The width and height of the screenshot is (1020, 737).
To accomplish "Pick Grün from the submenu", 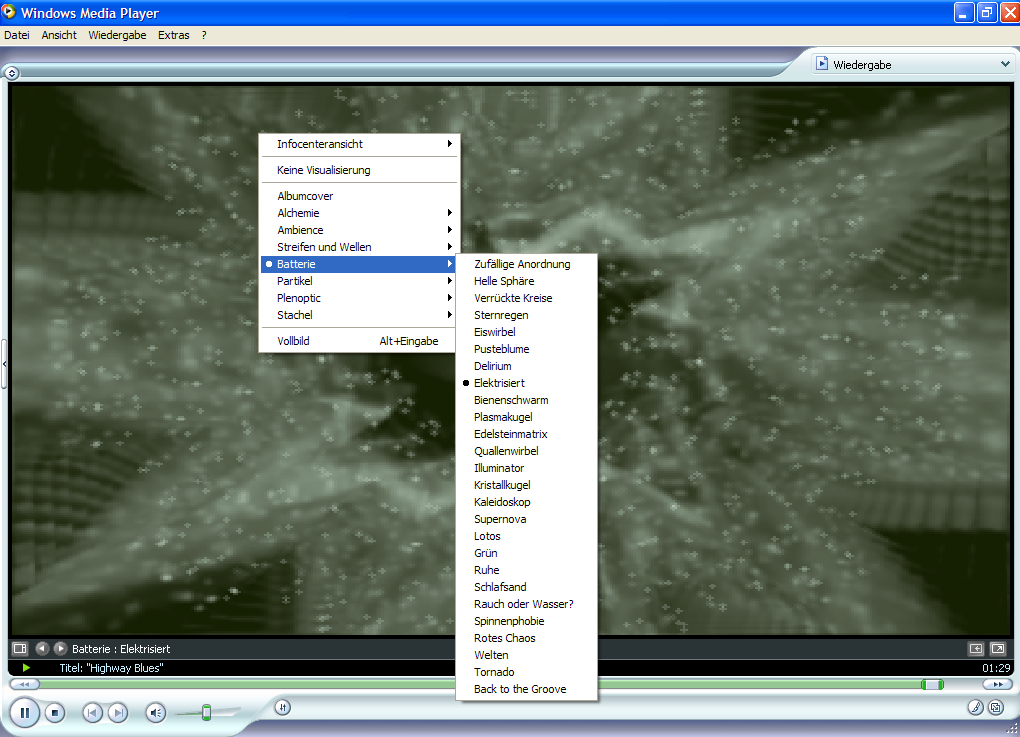I will [526, 552].
